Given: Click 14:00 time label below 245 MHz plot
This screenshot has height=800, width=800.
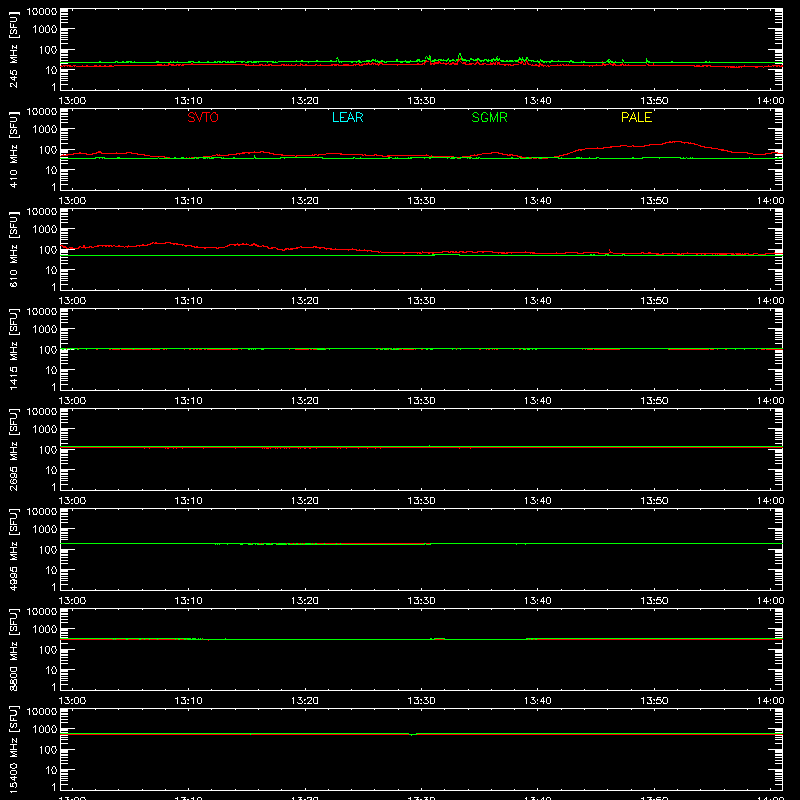Looking at the screenshot, I should tap(770, 101).
